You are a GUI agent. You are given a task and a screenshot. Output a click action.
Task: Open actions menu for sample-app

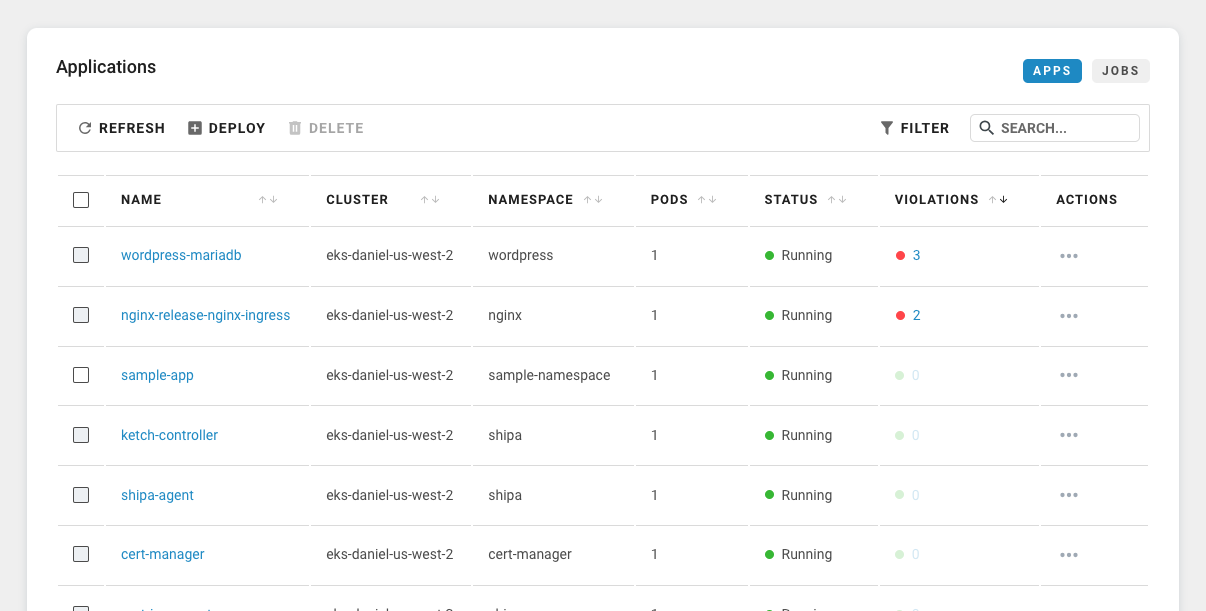(x=1069, y=376)
